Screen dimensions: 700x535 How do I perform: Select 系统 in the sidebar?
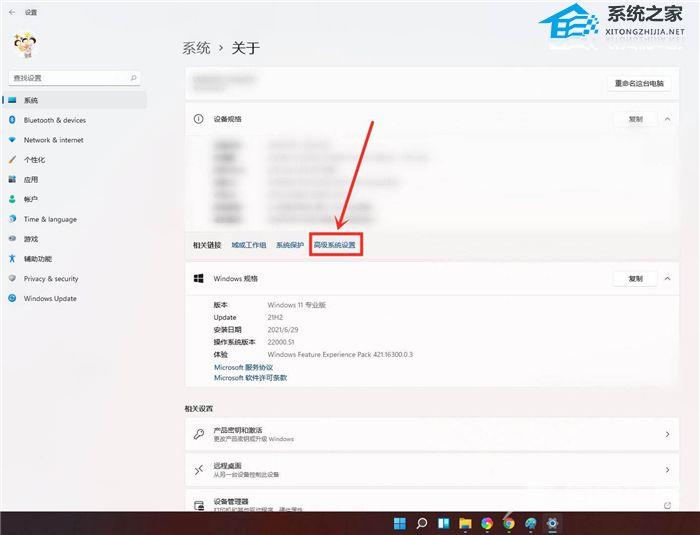pos(74,100)
